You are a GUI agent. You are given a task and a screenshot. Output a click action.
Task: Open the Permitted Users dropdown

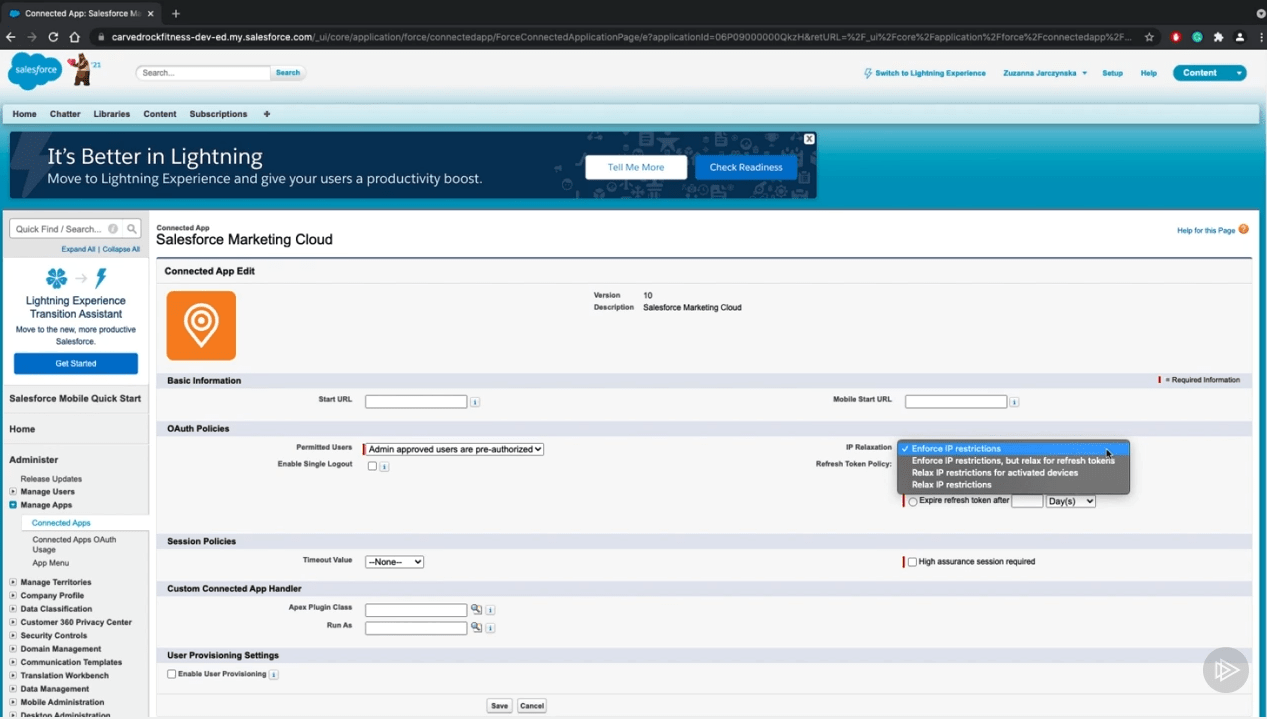tap(454, 450)
